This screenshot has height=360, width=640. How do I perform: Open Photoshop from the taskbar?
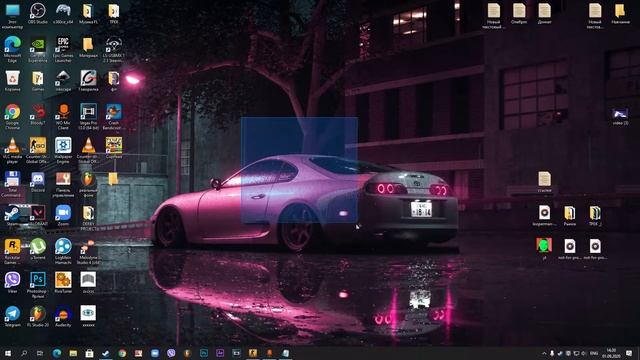tap(204, 353)
